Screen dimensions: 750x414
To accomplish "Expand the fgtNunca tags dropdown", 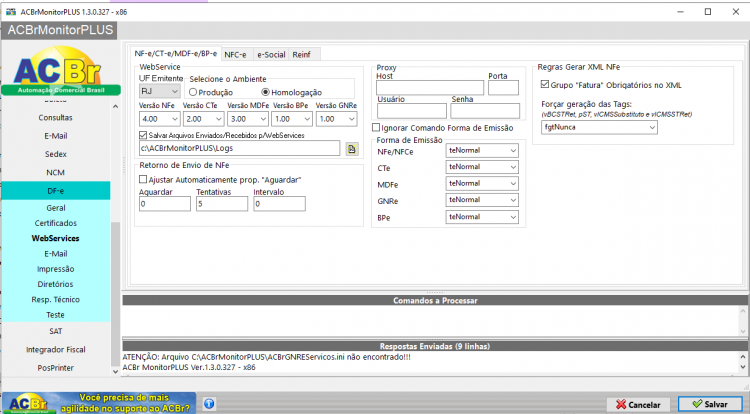I will [x=599, y=127].
